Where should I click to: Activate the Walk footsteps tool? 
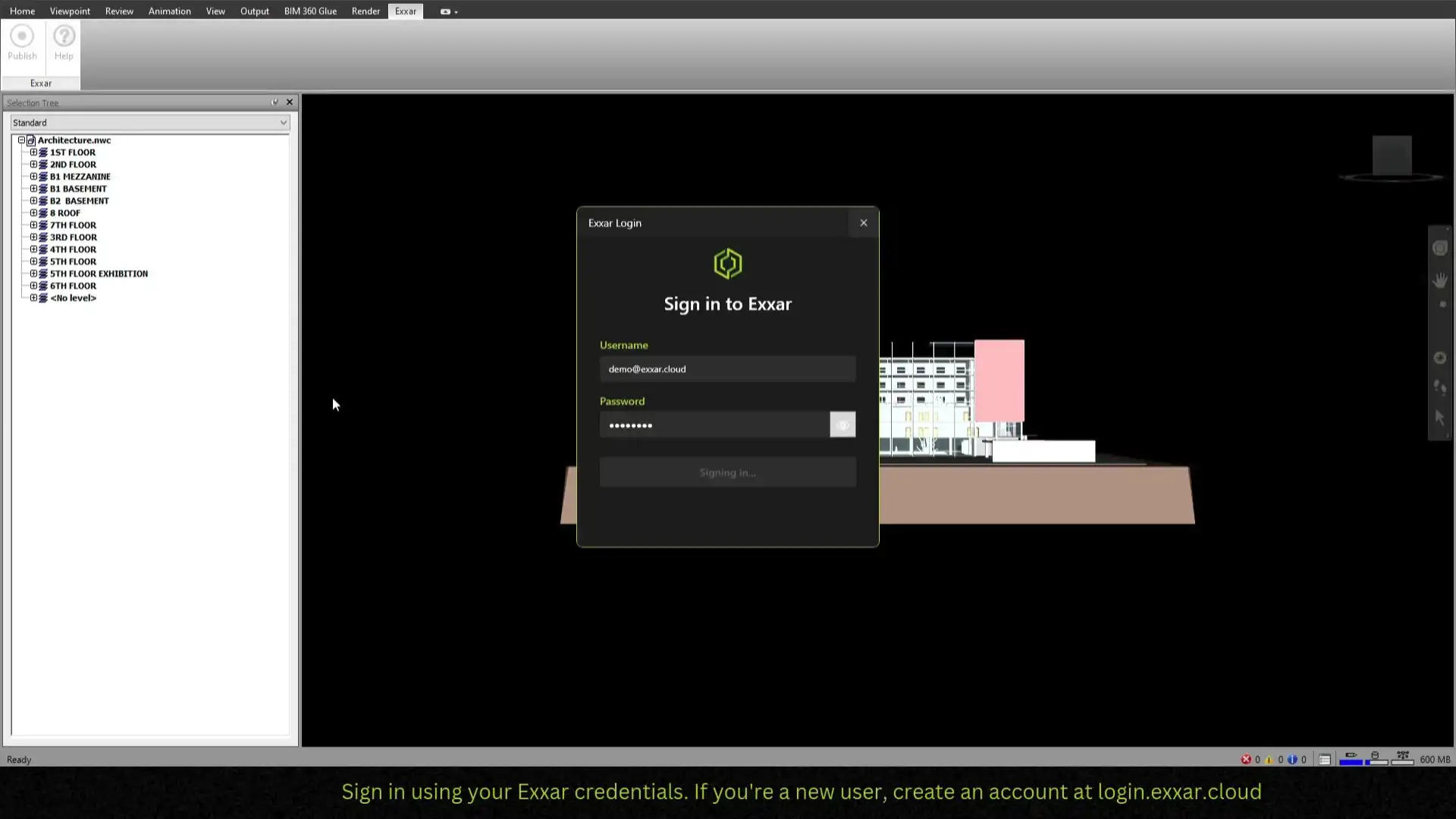tap(1440, 388)
